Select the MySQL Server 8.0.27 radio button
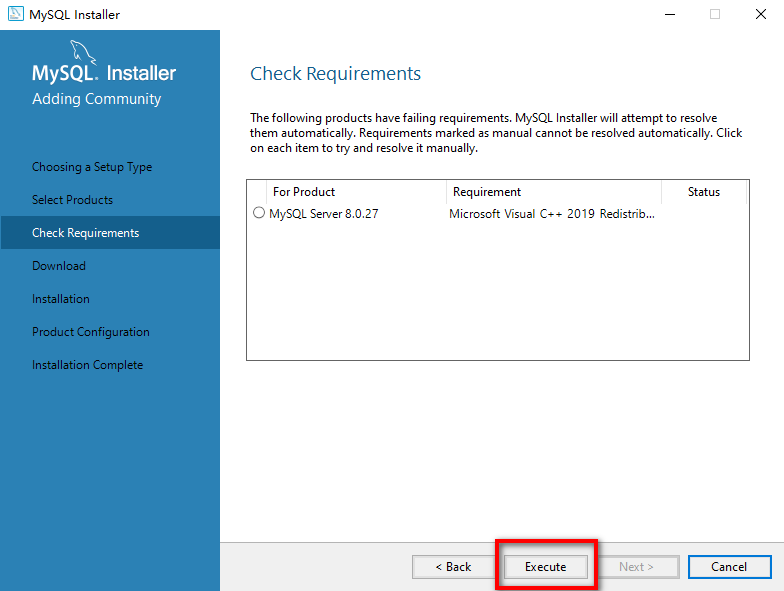Image resolution: width=784 pixels, height=591 pixels. tap(258, 213)
